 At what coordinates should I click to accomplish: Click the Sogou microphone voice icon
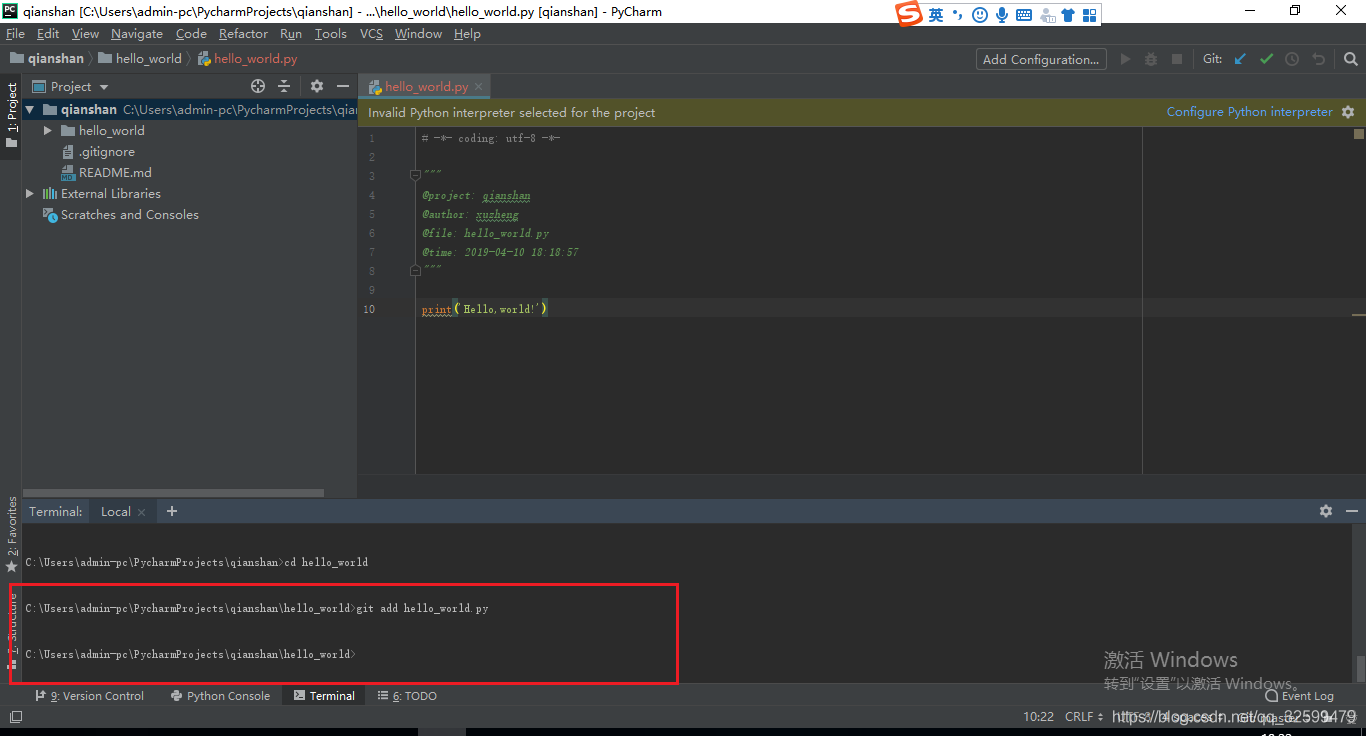pyautogui.click(x=1002, y=14)
